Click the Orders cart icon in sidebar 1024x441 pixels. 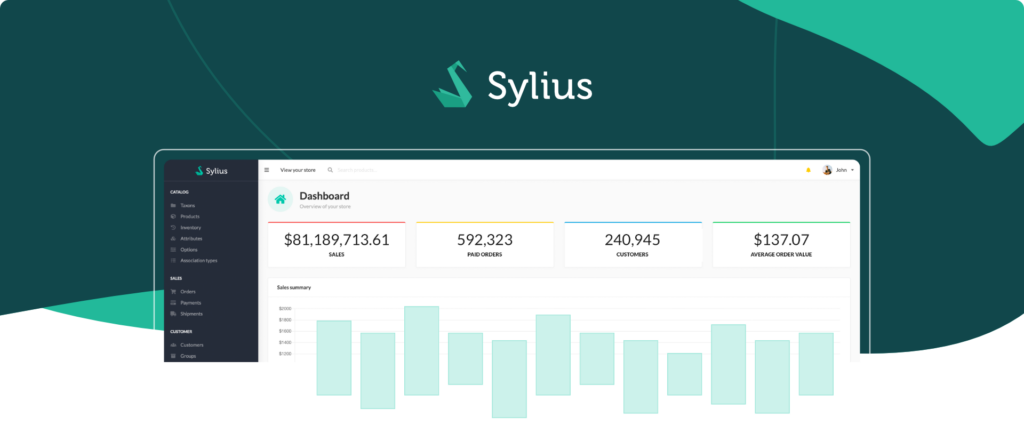[x=174, y=292]
